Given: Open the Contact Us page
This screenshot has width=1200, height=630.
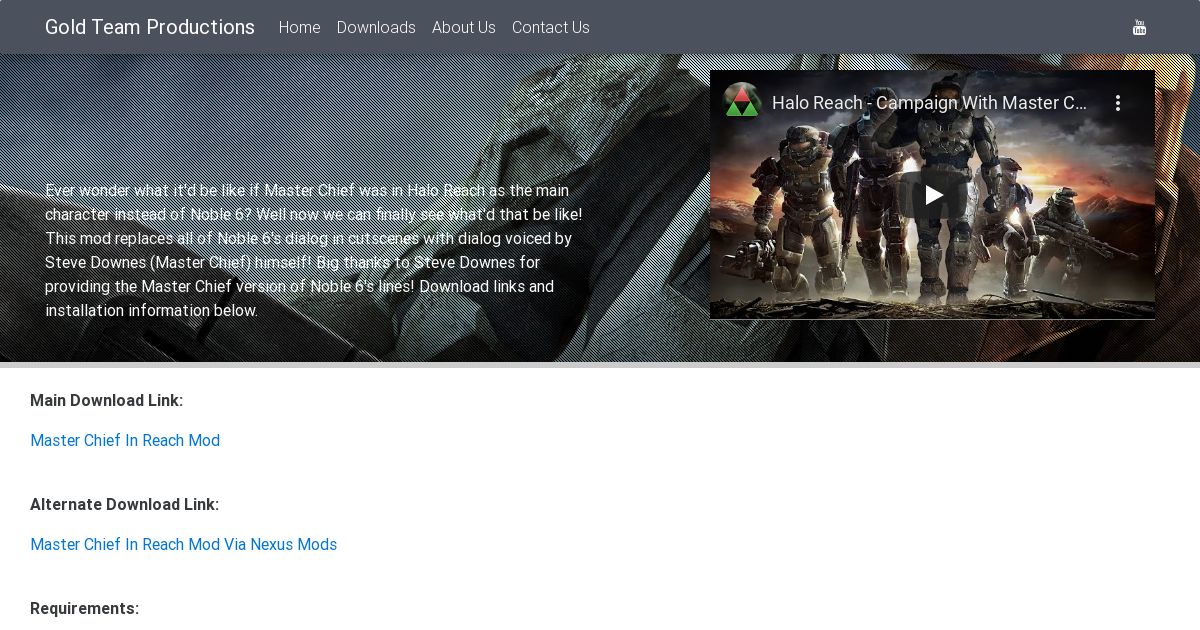Looking at the screenshot, I should (x=551, y=27).
